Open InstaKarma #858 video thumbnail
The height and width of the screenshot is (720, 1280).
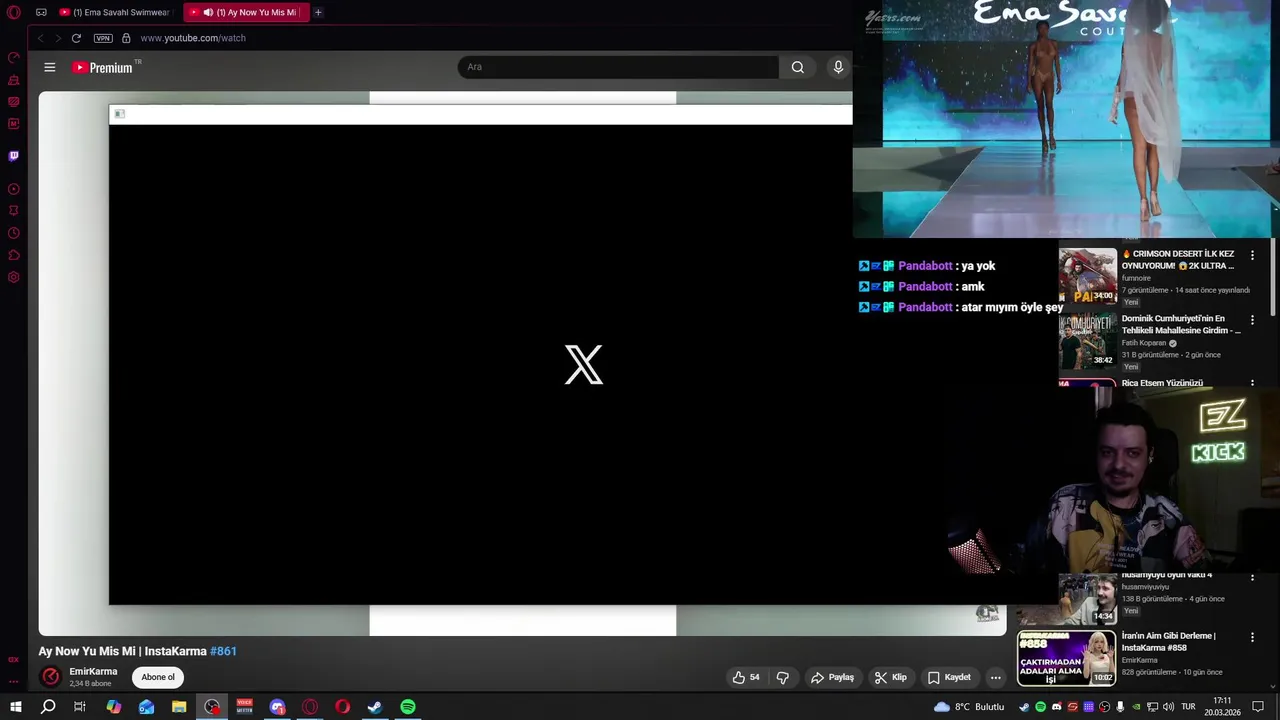click(1066, 658)
